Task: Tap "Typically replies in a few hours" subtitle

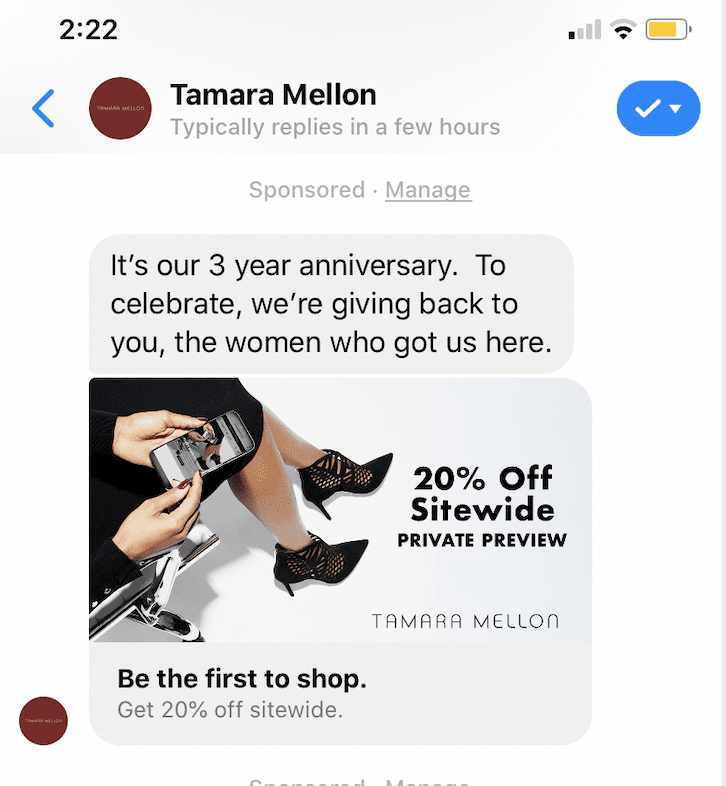Action: click(335, 127)
